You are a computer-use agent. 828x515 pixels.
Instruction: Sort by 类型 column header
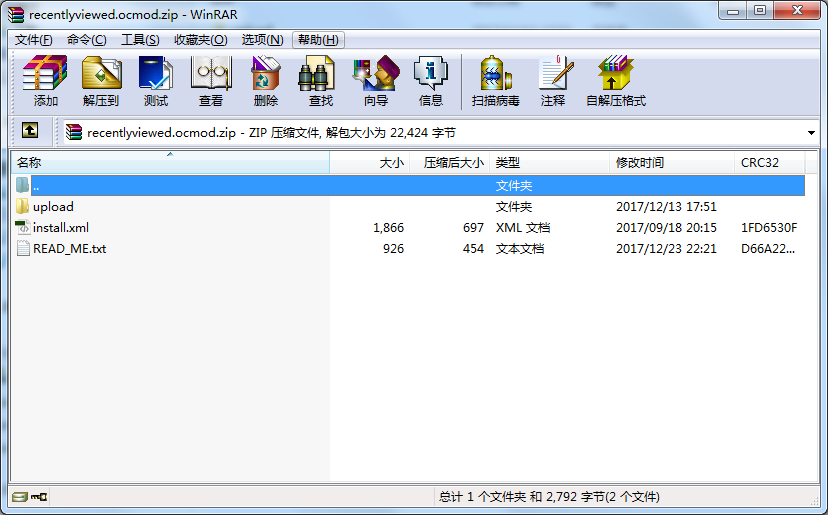tap(549, 162)
